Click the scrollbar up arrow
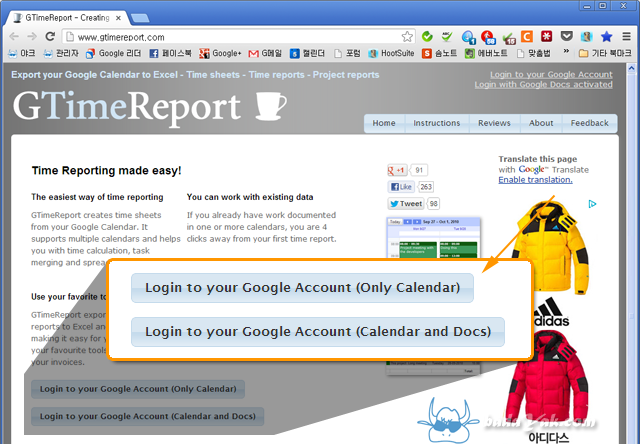640x444 pixels. [x=631, y=68]
